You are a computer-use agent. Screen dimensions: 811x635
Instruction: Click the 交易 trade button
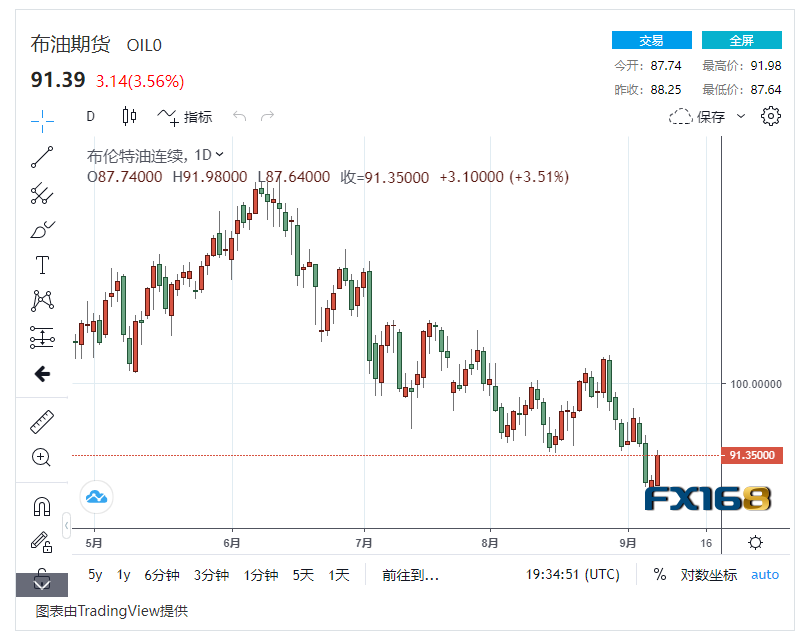(652, 40)
